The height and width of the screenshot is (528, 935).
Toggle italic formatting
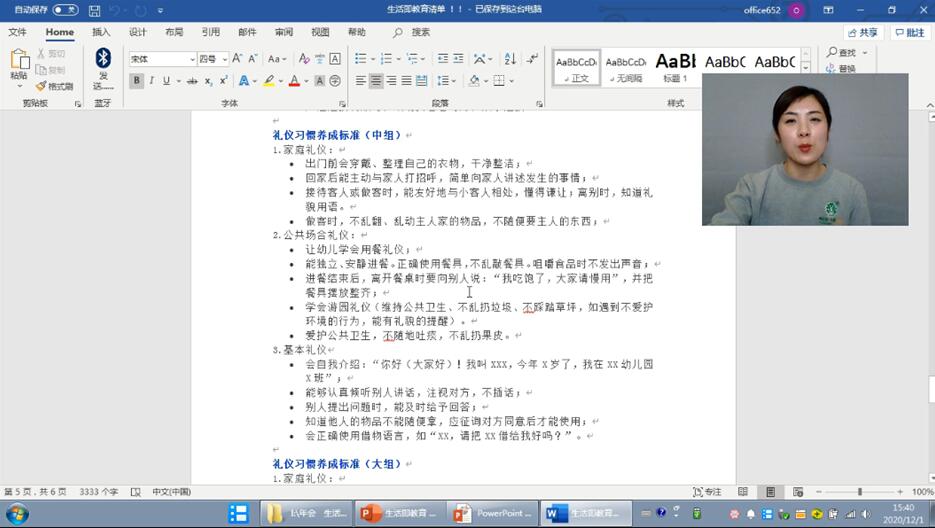[151, 81]
